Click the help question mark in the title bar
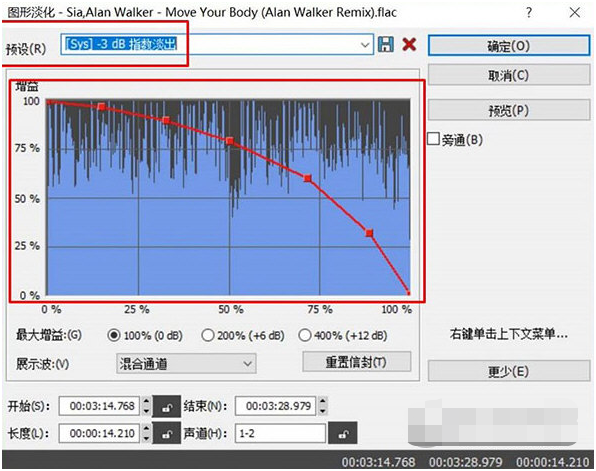 coord(529,13)
